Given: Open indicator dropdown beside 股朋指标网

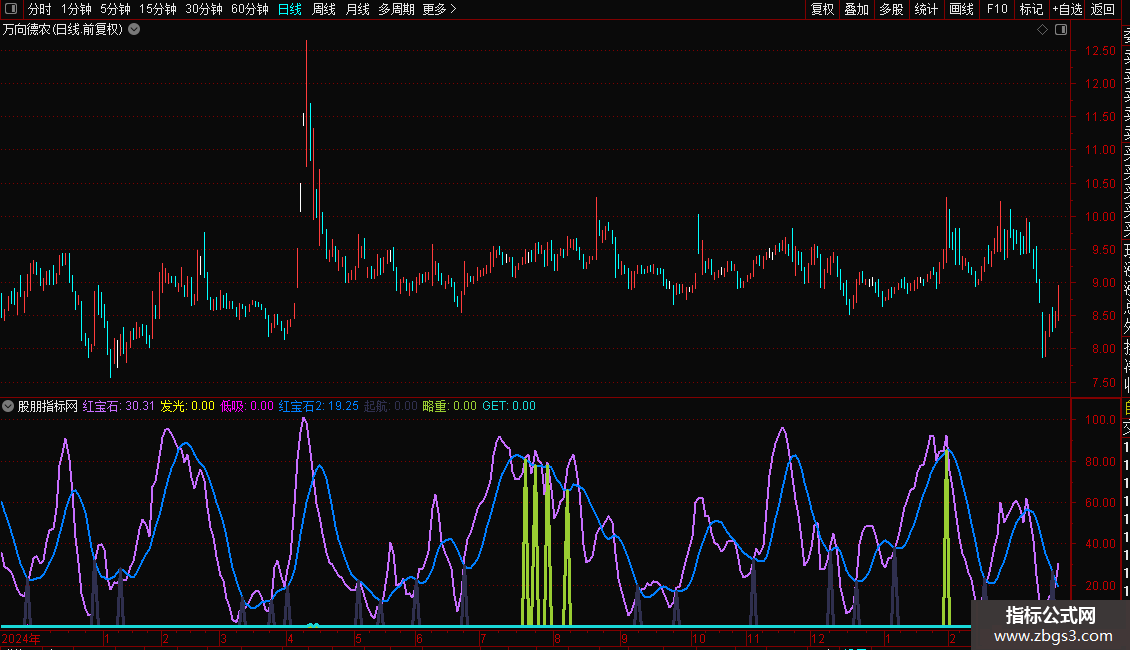Looking at the screenshot, I should pyautogui.click(x=8, y=406).
